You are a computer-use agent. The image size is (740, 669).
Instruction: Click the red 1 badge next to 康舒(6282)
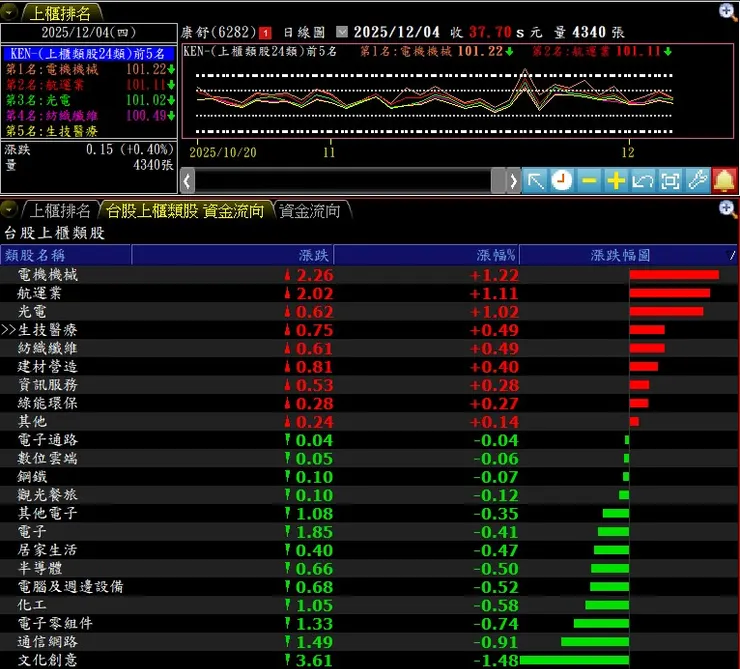point(265,33)
